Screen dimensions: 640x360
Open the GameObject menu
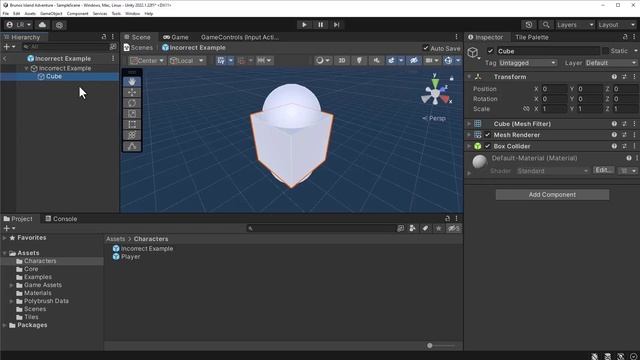(51, 13)
